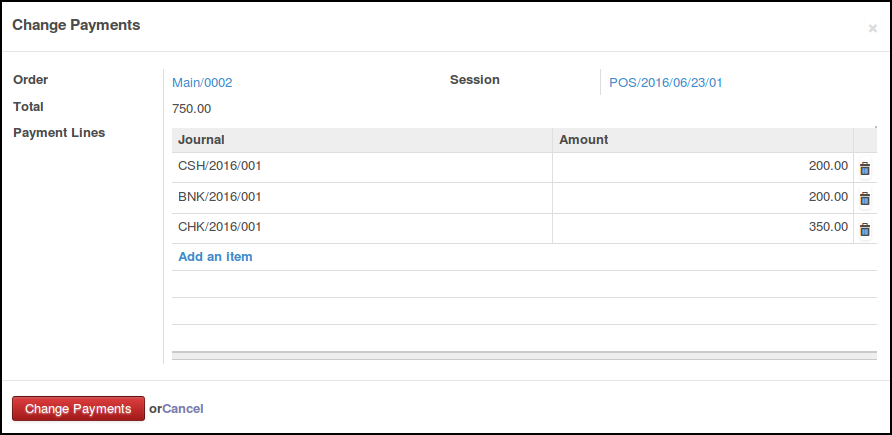
Task: Cancel the payment change
Action: (183, 409)
